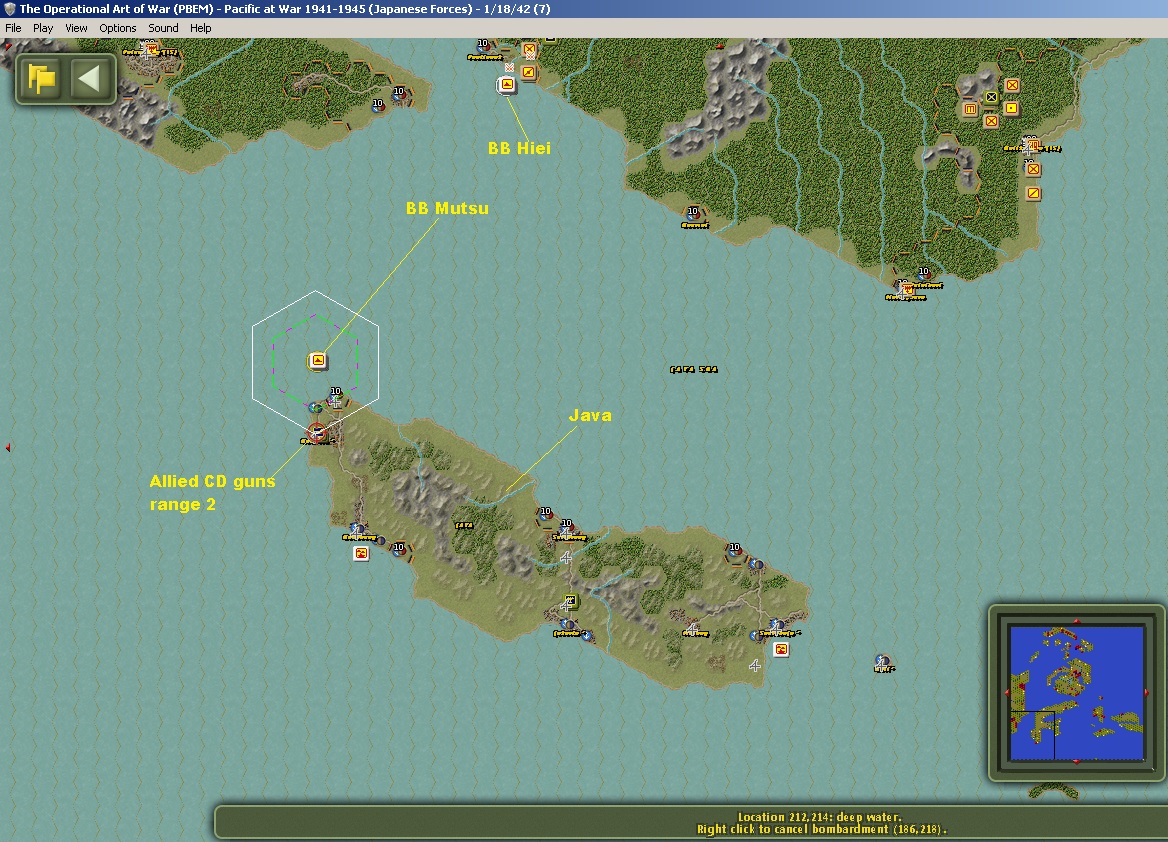Select the three-bar symbol unit in northeast cluster
The height and width of the screenshot is (842, 1168).
970,110
